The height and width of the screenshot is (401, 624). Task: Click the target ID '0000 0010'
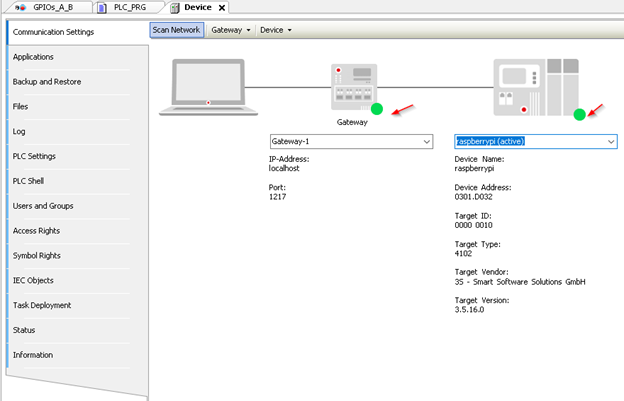(474, 225)
